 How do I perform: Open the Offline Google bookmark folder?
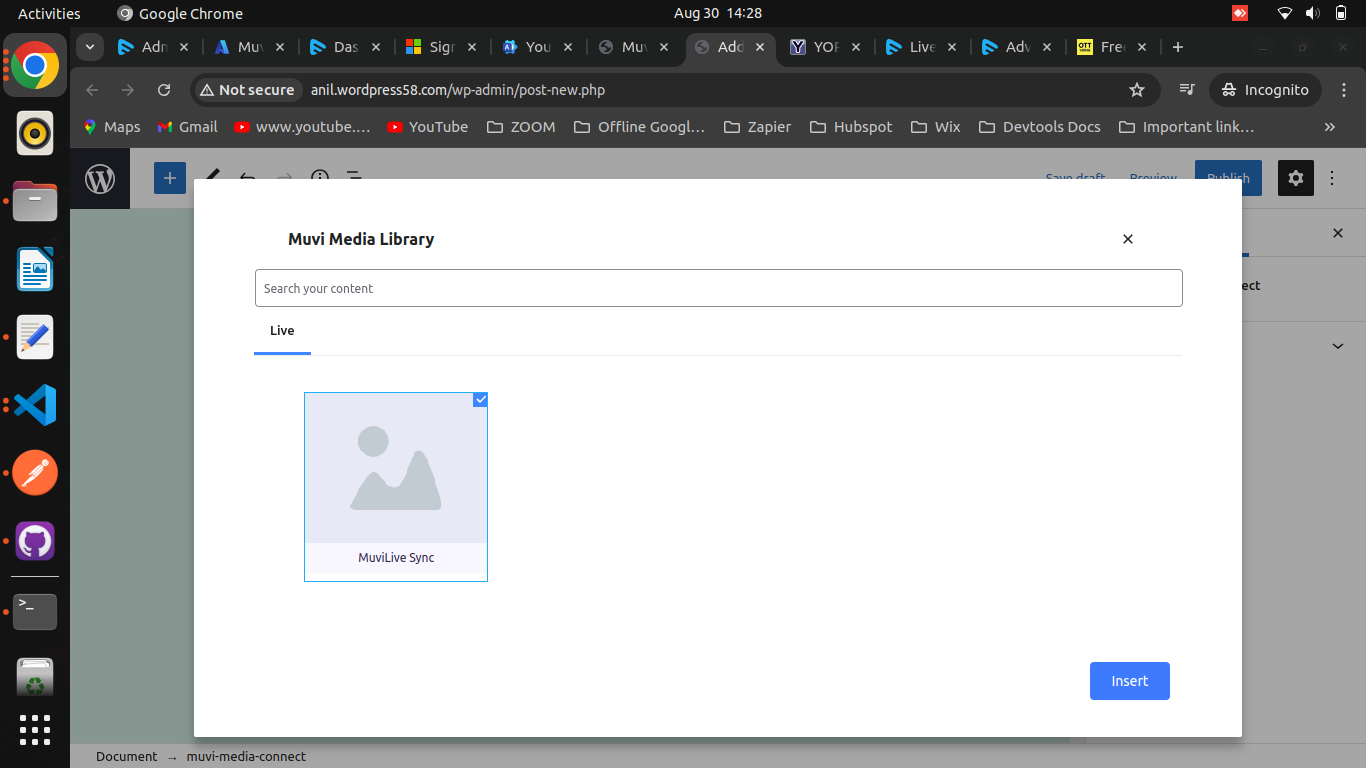(639, 127)
